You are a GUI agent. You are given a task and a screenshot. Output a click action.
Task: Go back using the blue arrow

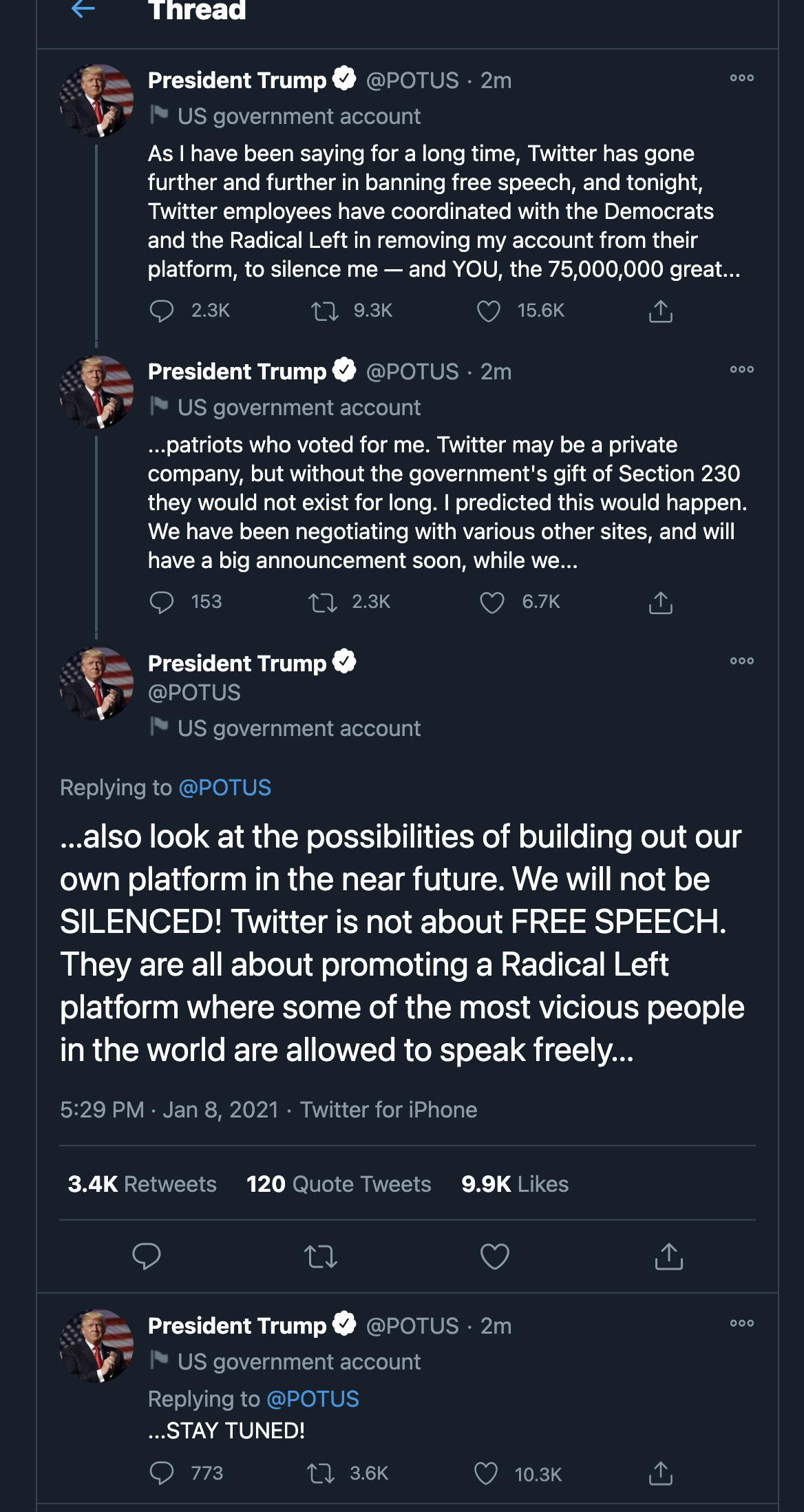(83, 10)
